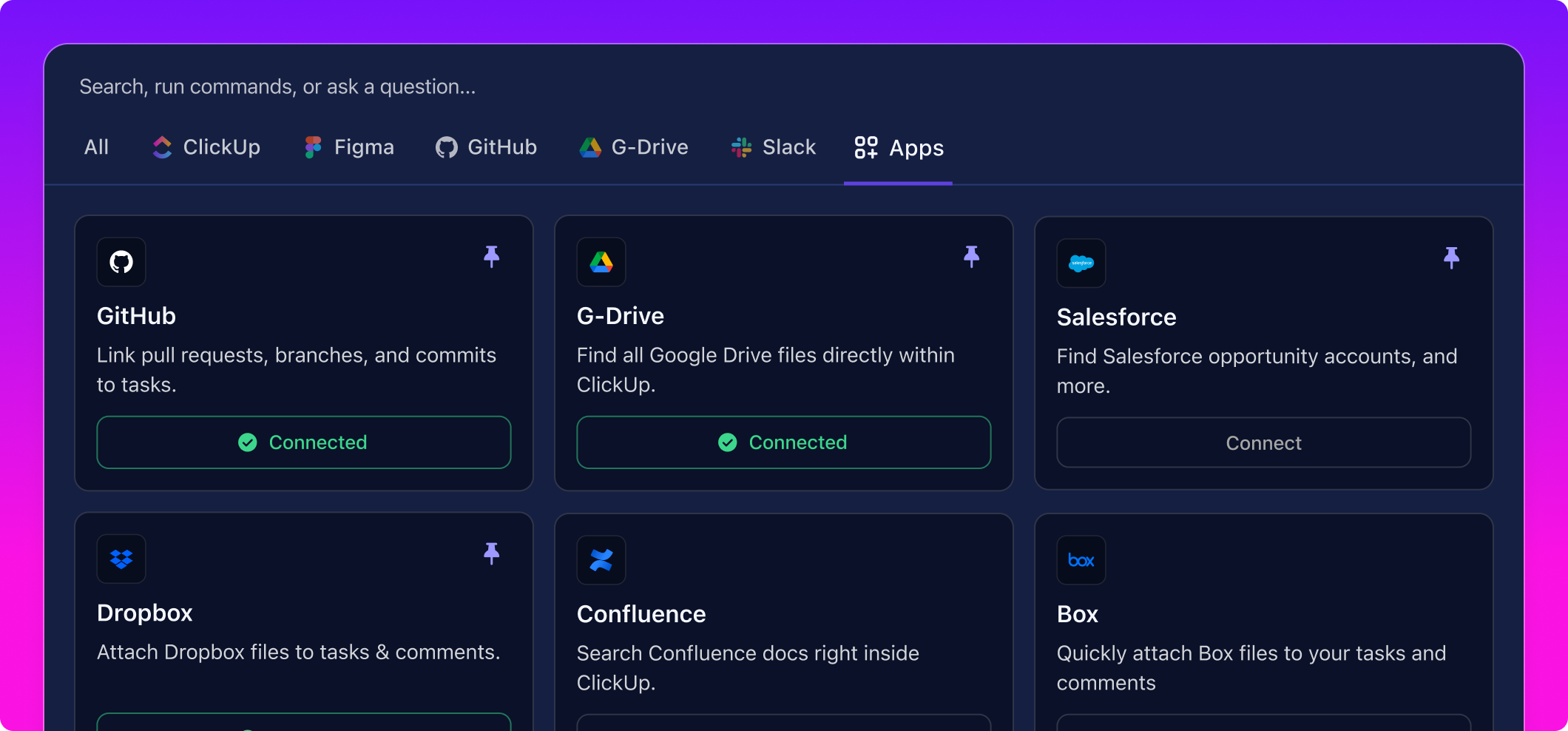This screenshot has height=731, width=1568.
Task: Connect the Salesforce app
Action: pyautogui.click(x=1264, y=443)
